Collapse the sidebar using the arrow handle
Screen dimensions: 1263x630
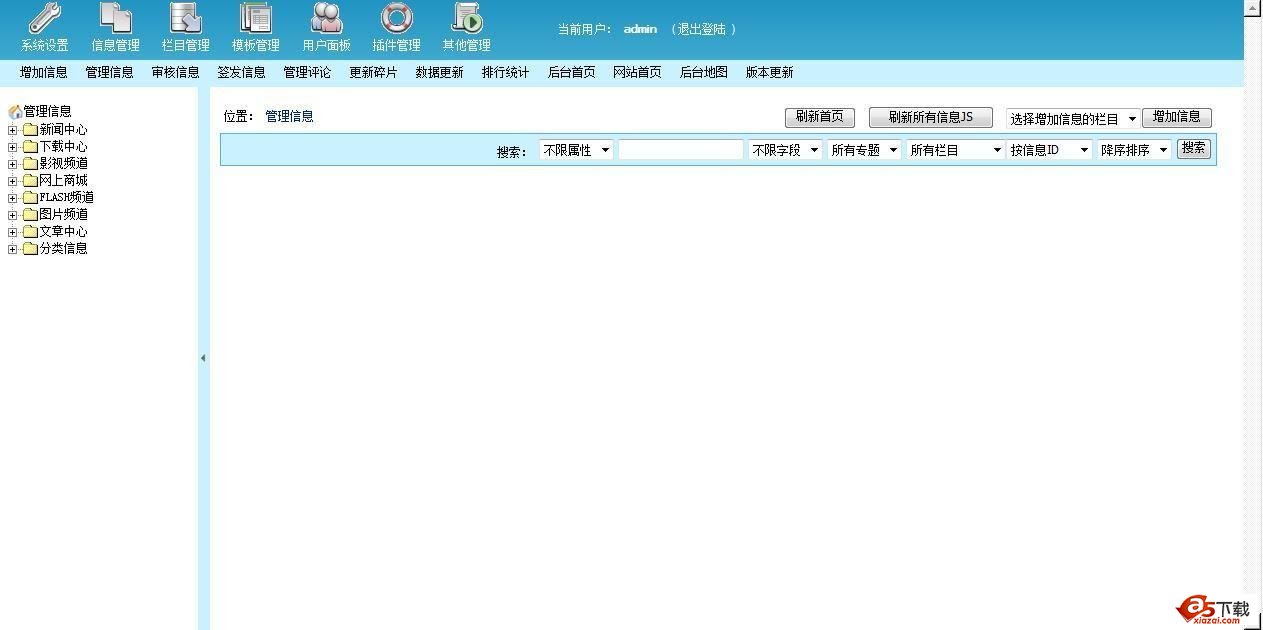click(x=203, y=357)
